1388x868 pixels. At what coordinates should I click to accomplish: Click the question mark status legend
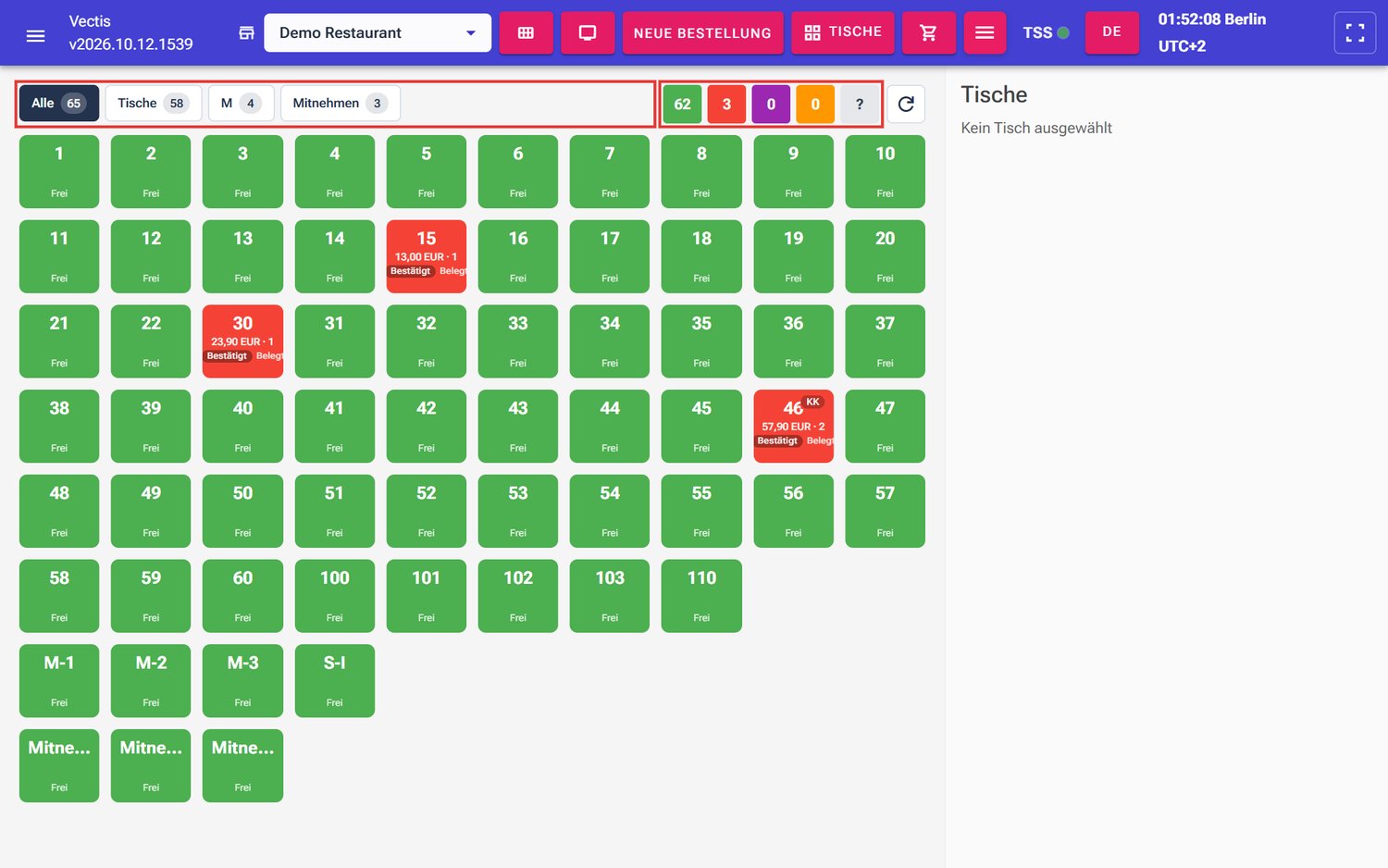860,104
